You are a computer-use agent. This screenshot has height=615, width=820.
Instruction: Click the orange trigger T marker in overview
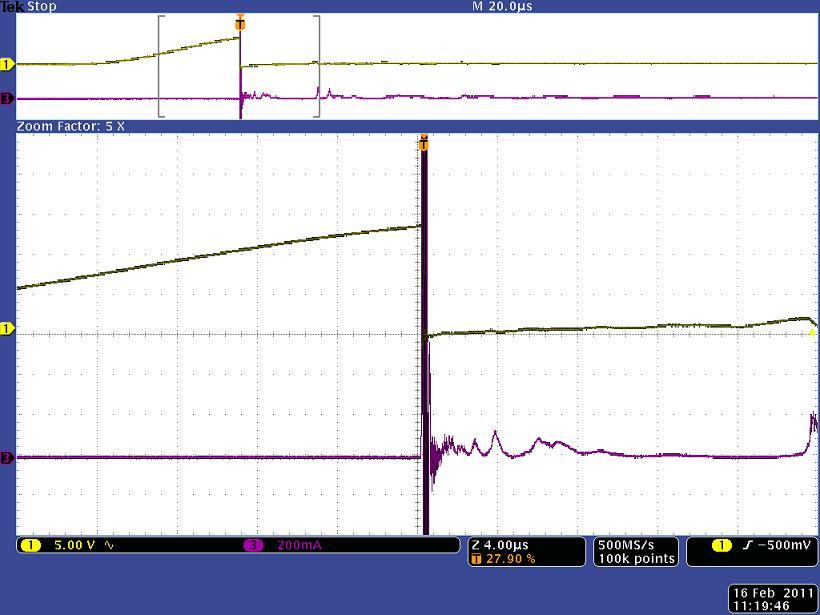(240, 23)
